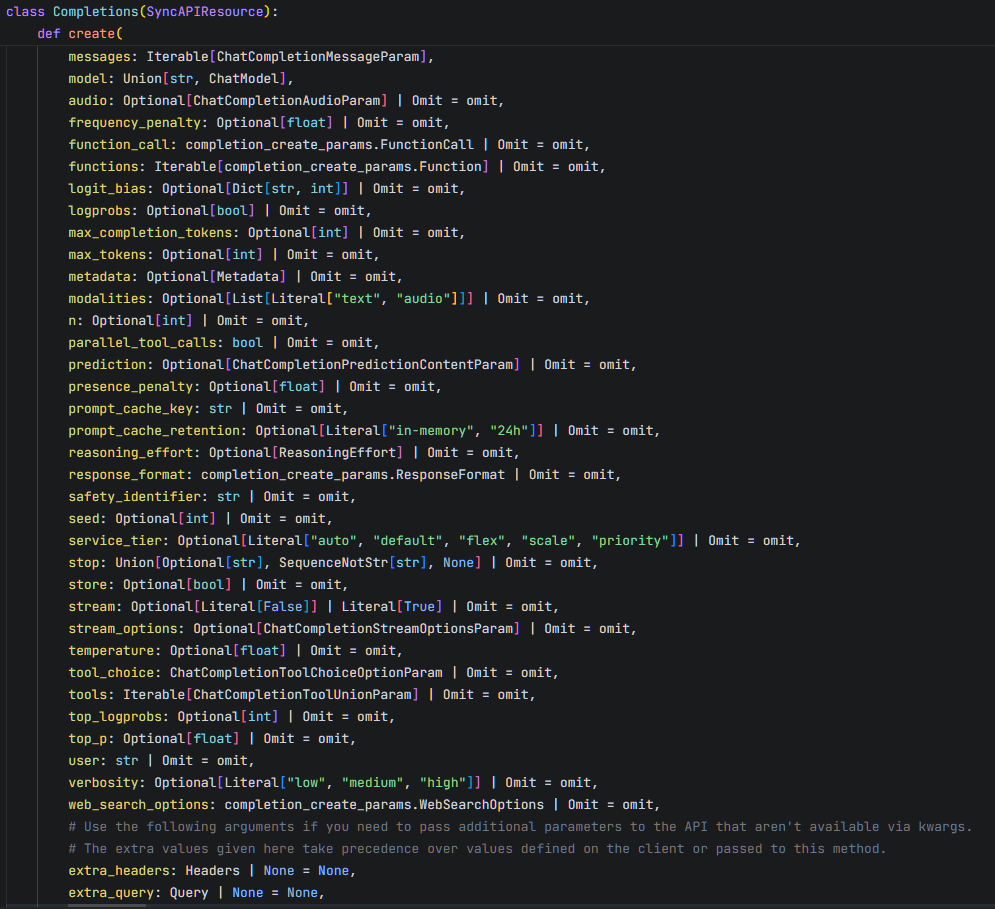Screen dimensions: 995x909
Task: Click the logit_bias parameter
Action: pos(107,189)
